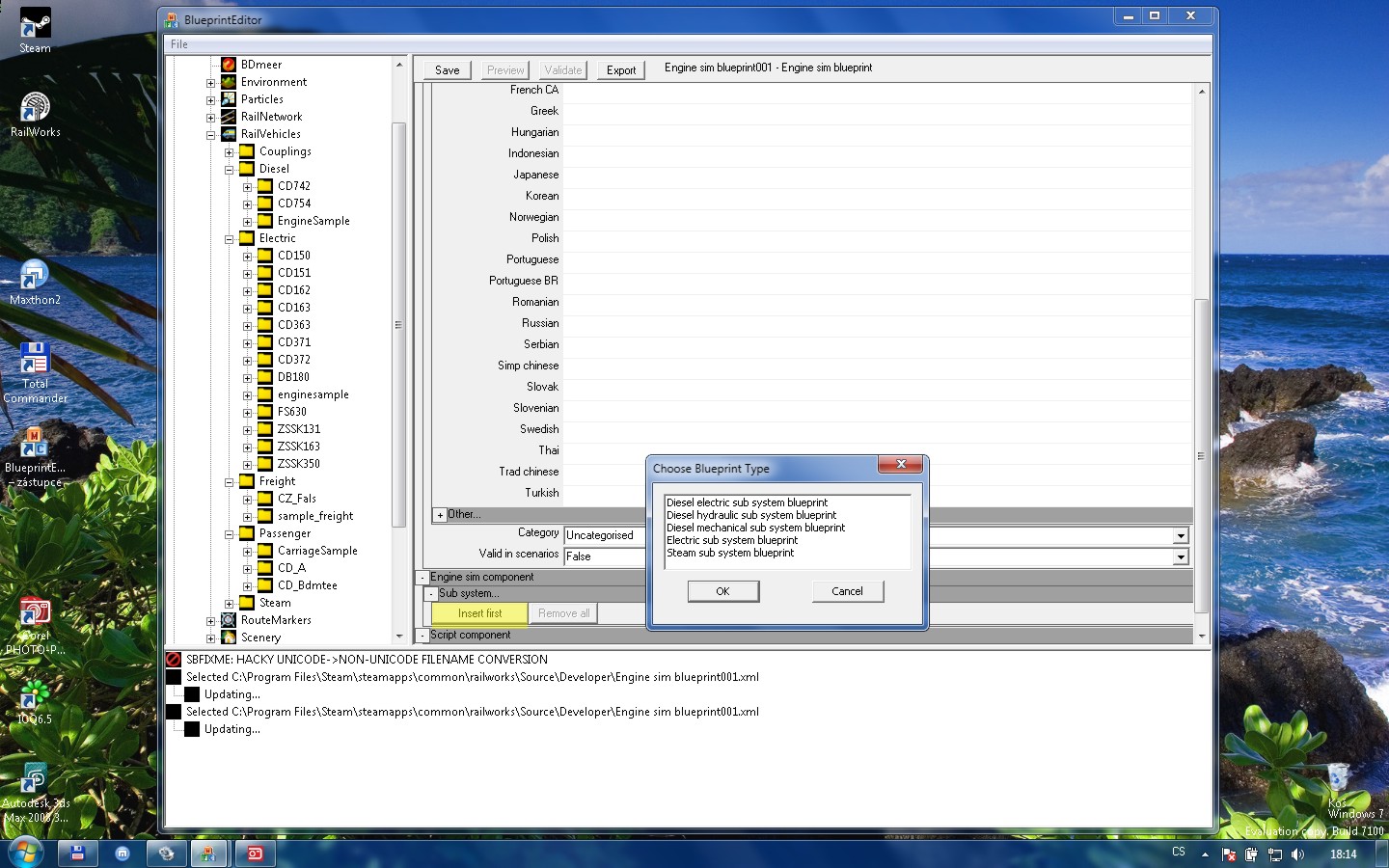Select the EngineSample tree item under Diesel
Screen dimensions: 1389x868
313,221
